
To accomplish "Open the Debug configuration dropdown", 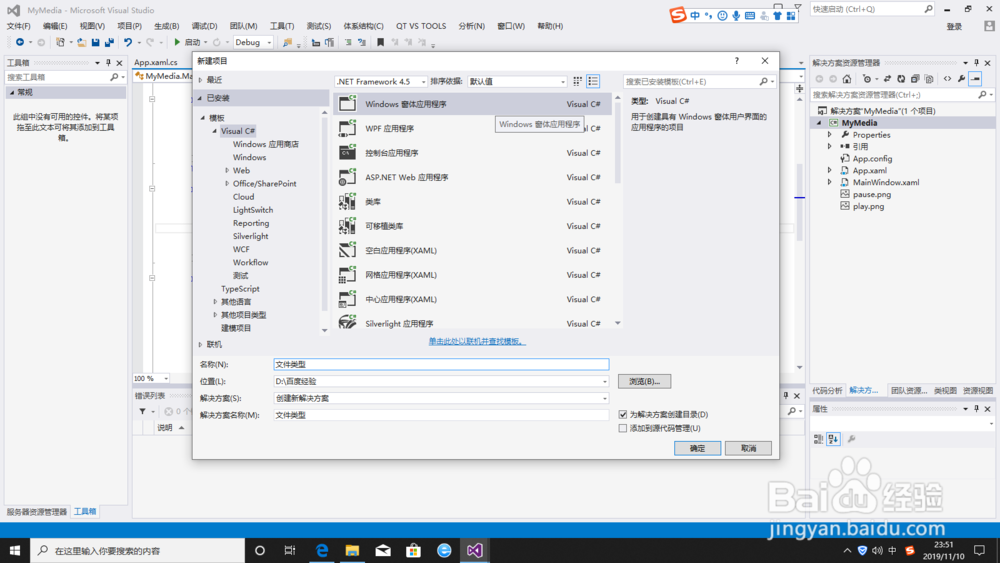I will point(253,42).
